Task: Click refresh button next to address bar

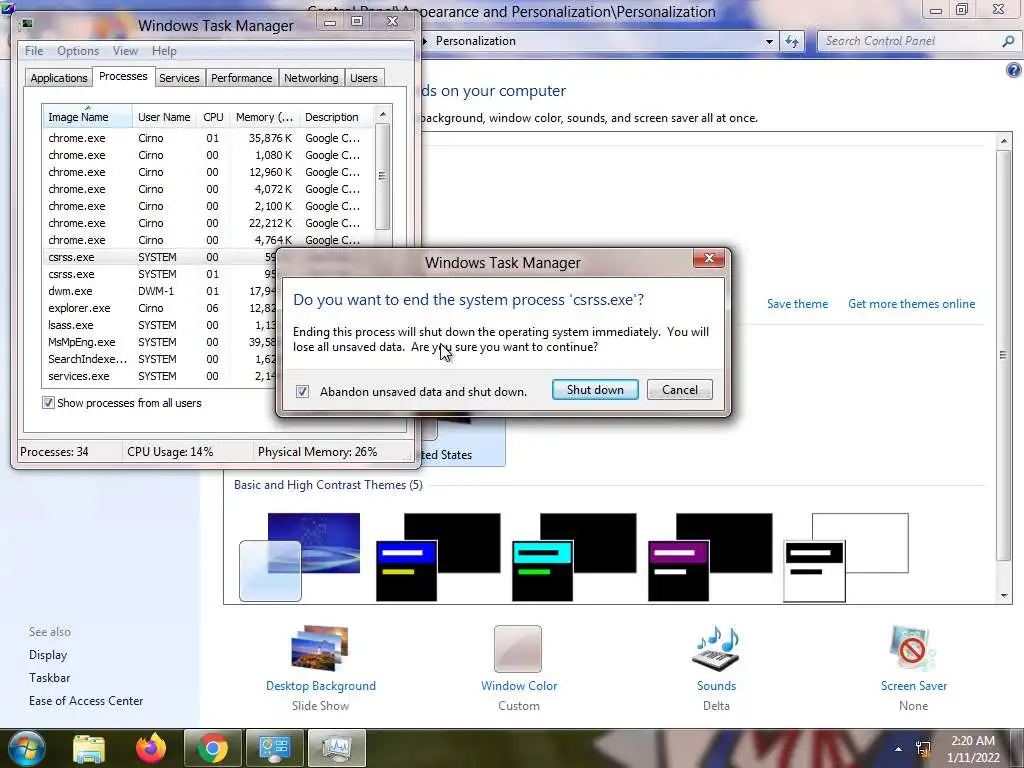Action: pos(792,41)
